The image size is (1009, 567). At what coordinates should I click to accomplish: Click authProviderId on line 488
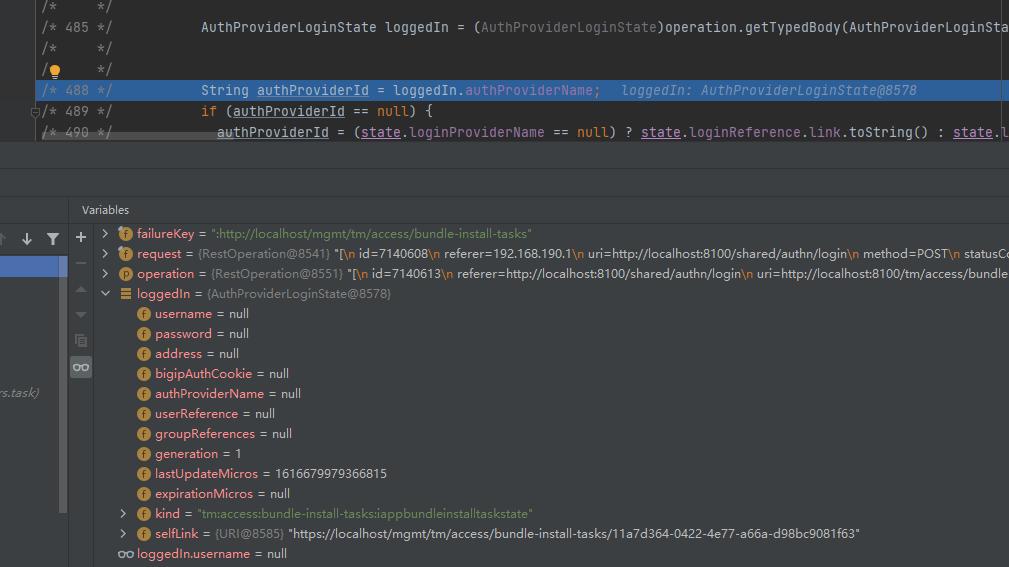click(x=313, y=91)
